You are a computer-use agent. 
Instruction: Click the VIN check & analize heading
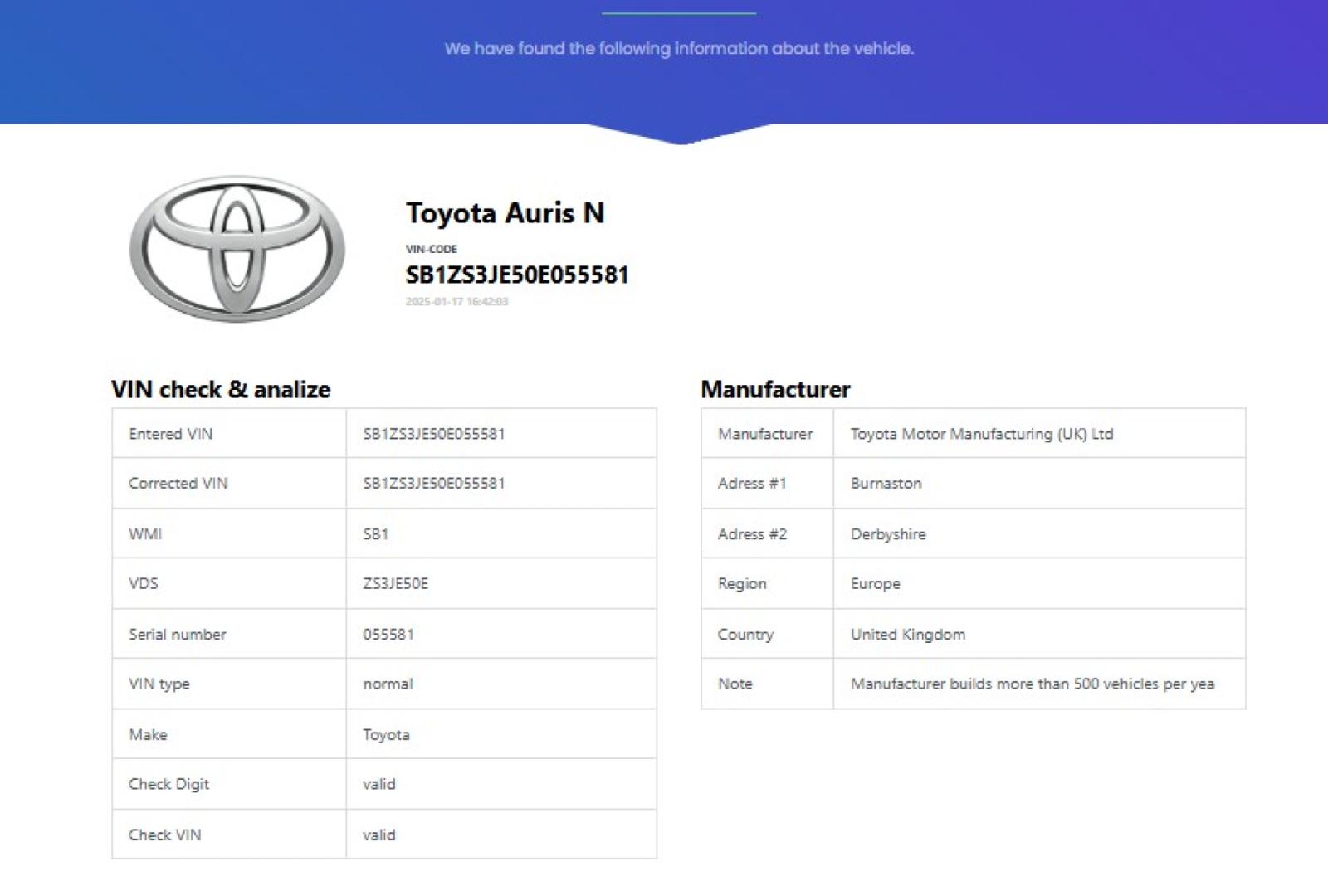[x=221, y=389]
